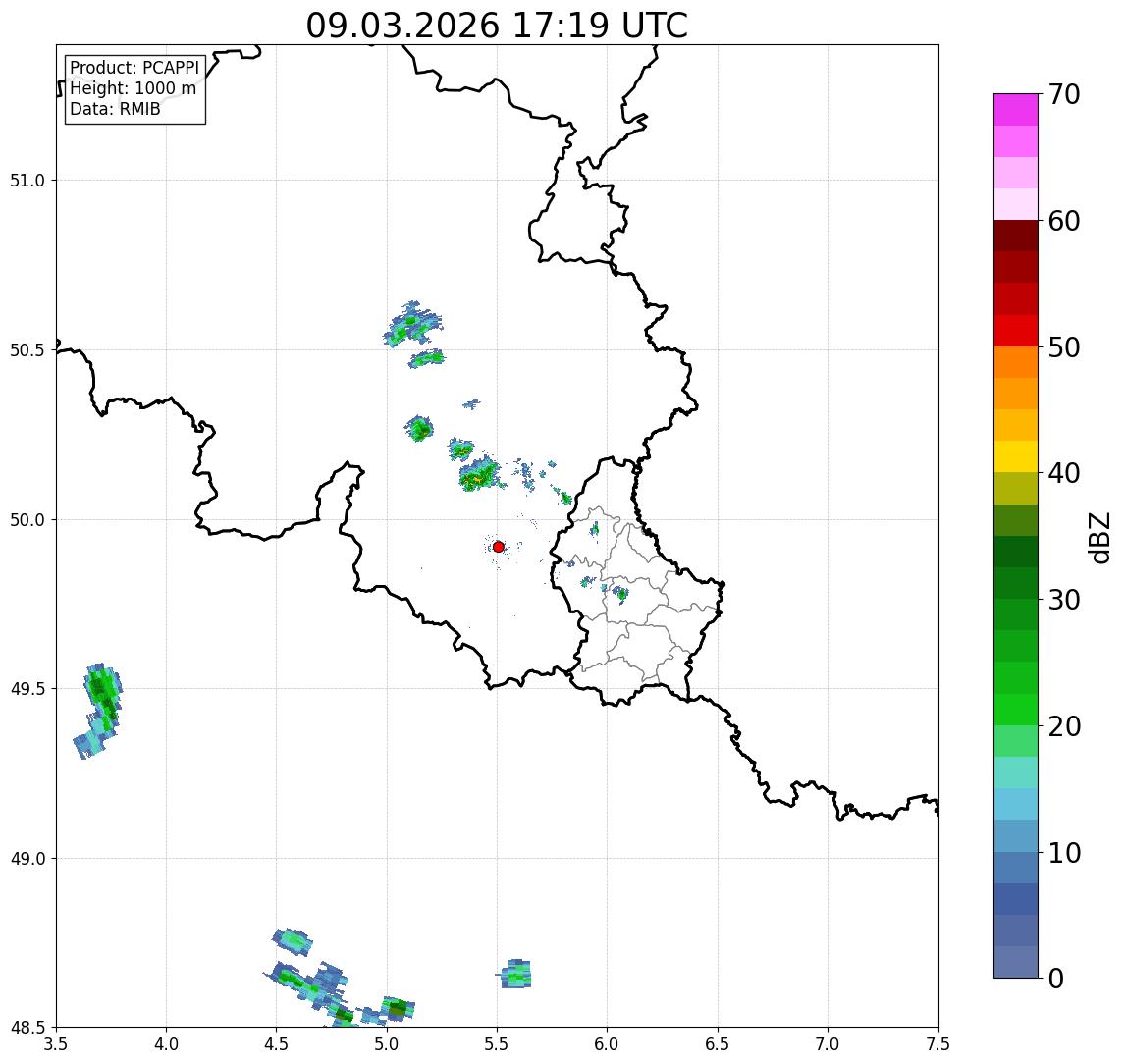Click the latitude label 51.0
The image size is (1124, 1064).
point(27,181)
